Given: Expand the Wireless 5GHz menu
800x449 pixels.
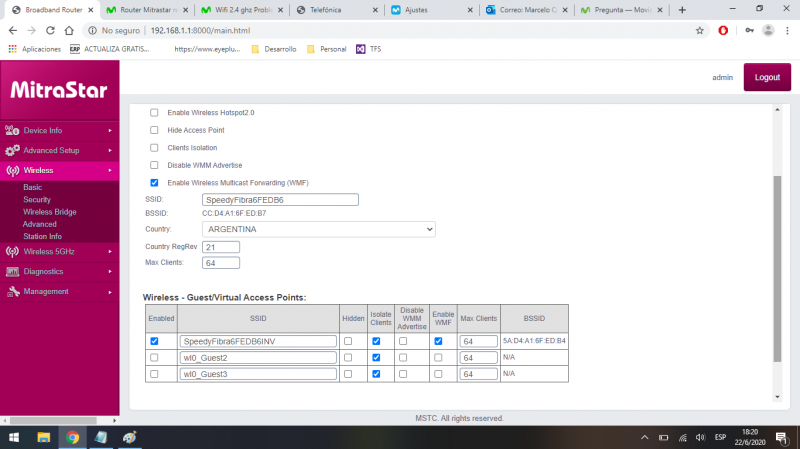Looking at the screenshot, I should pos(59,252).
